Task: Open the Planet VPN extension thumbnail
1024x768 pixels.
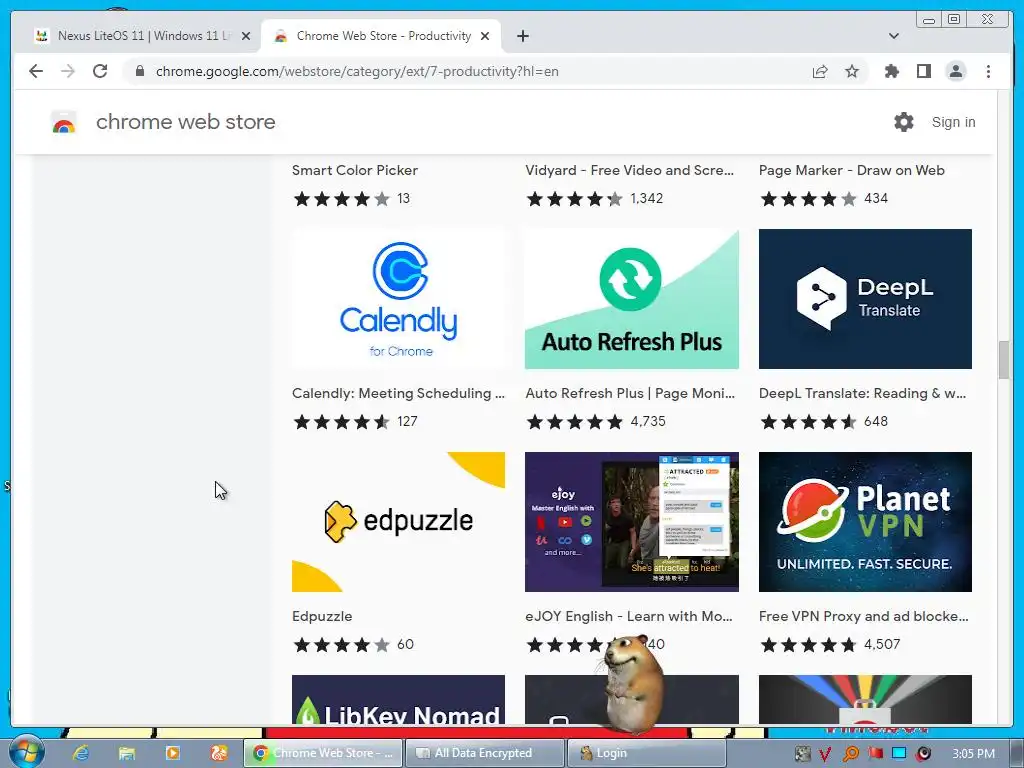Action: pyautogui.click(x=865, y=522)
